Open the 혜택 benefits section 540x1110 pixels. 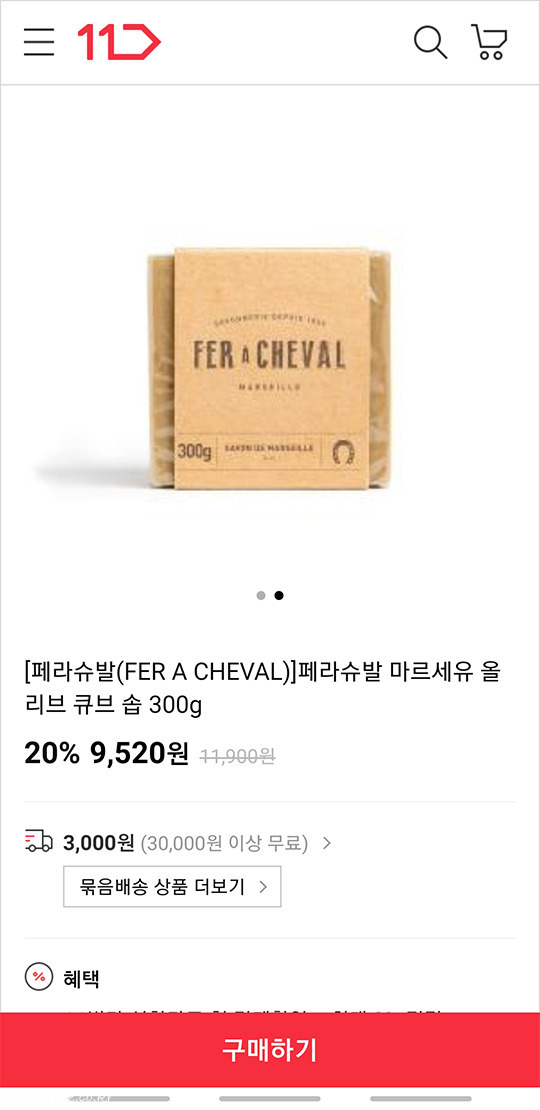[x=81, y=978]
